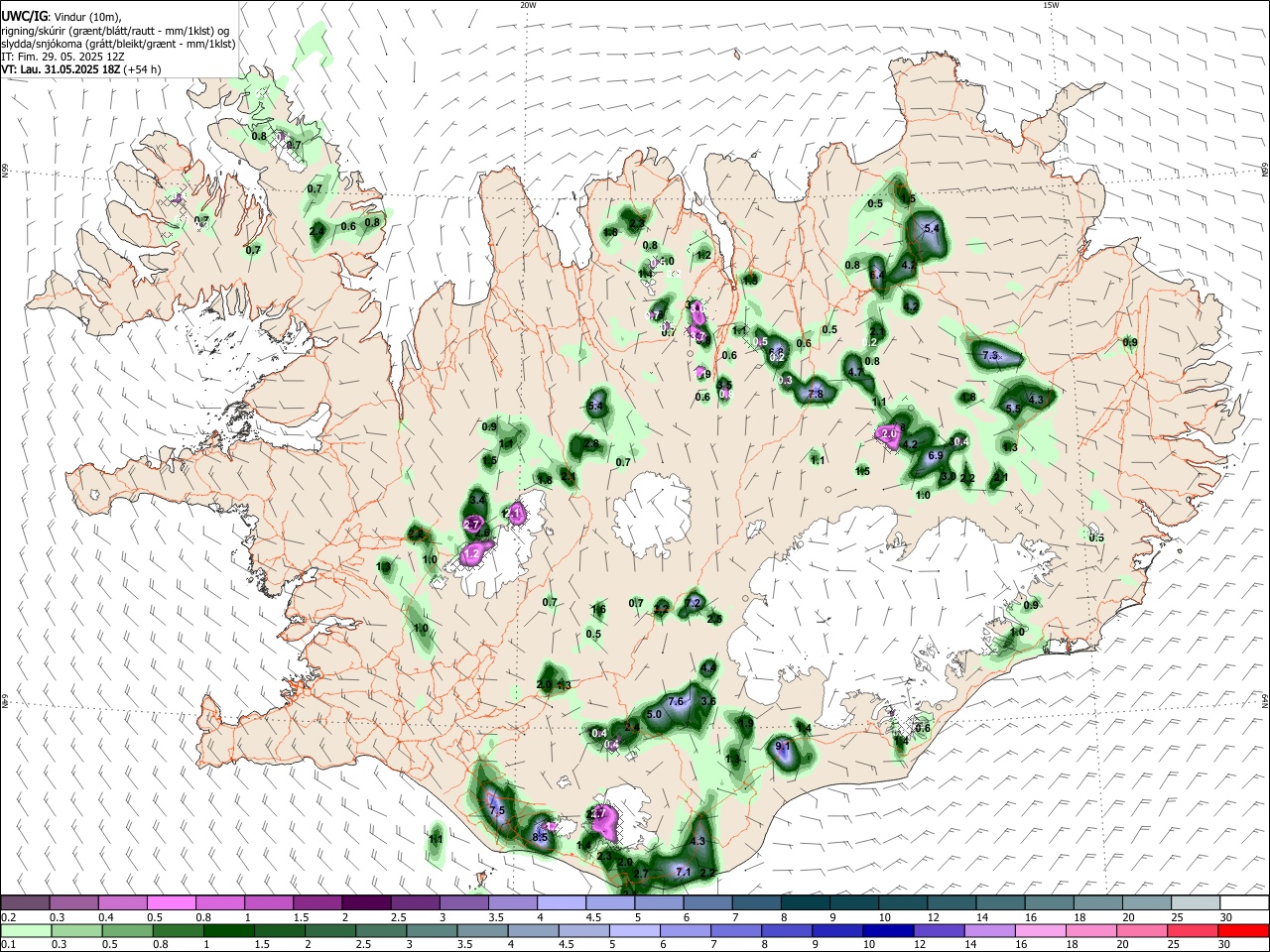
Task: Select the 3.6 value right of 7.6
Action: point(708,701)
